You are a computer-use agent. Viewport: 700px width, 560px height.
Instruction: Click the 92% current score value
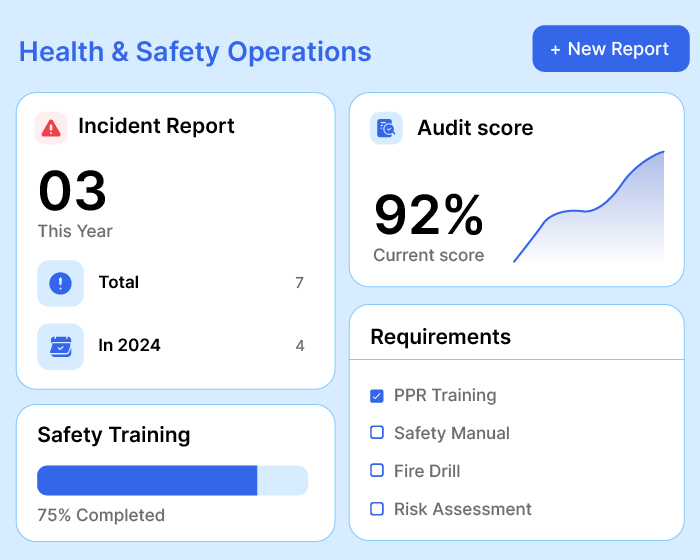click(428, 215)
